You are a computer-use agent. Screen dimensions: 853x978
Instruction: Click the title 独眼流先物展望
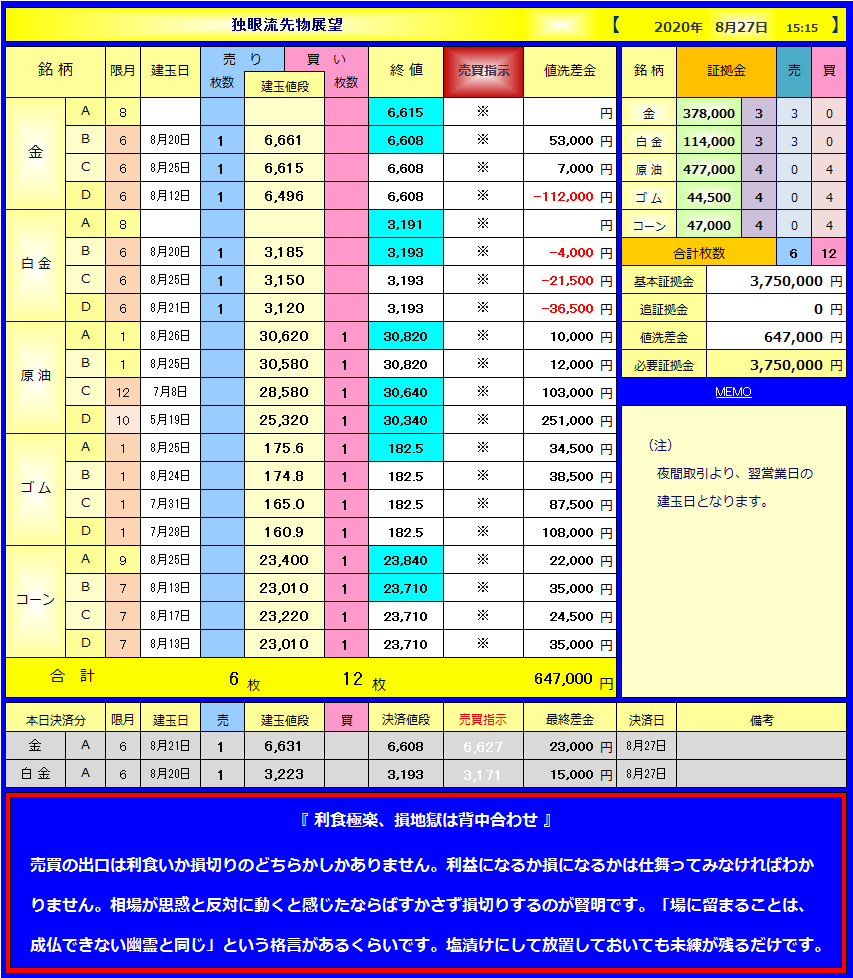[x=287, y=25]
